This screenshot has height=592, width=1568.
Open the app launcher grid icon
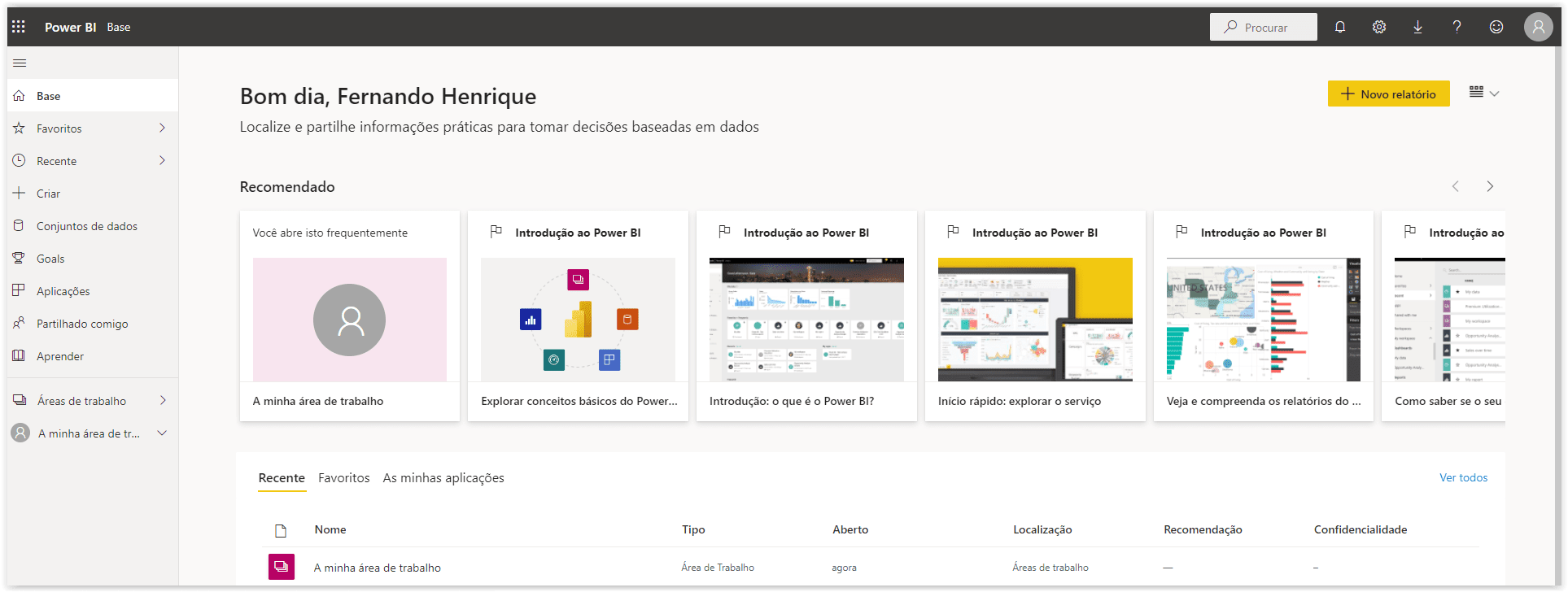19,27
